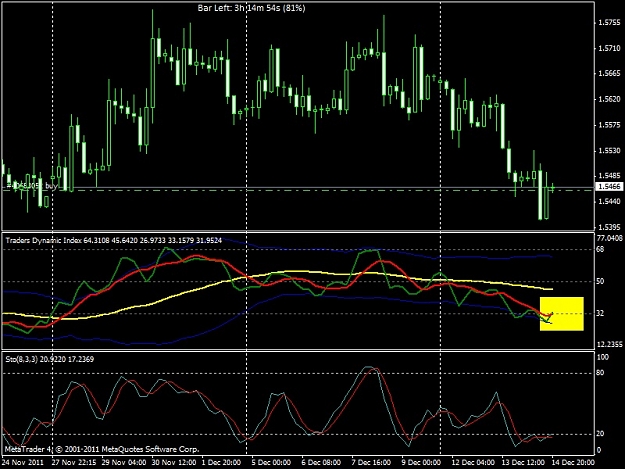Click the 1.5710 price scale label
Screen dimensions: 625x469
(609, 49)
